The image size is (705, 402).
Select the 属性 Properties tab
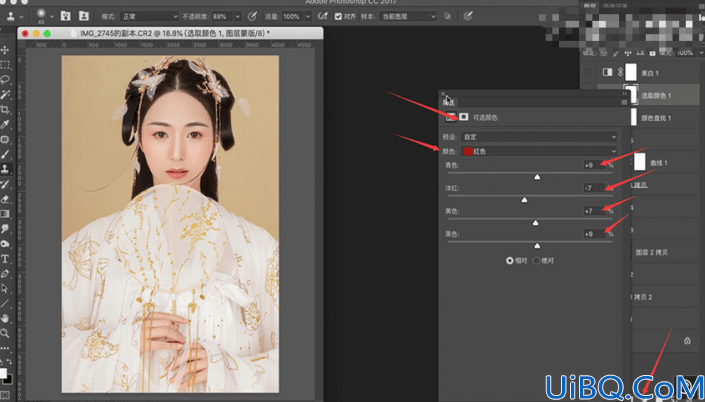tap(448, 103)
